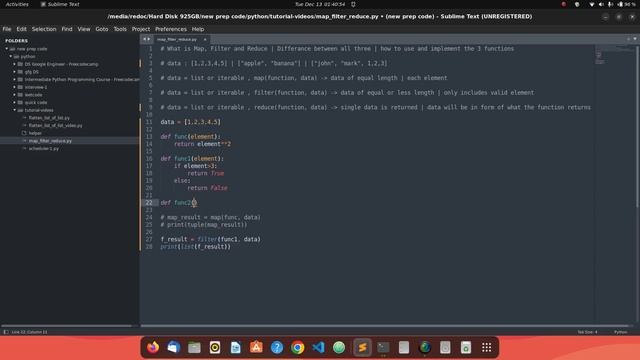Click the 'gfg DS' folder icon

[20, 72]
